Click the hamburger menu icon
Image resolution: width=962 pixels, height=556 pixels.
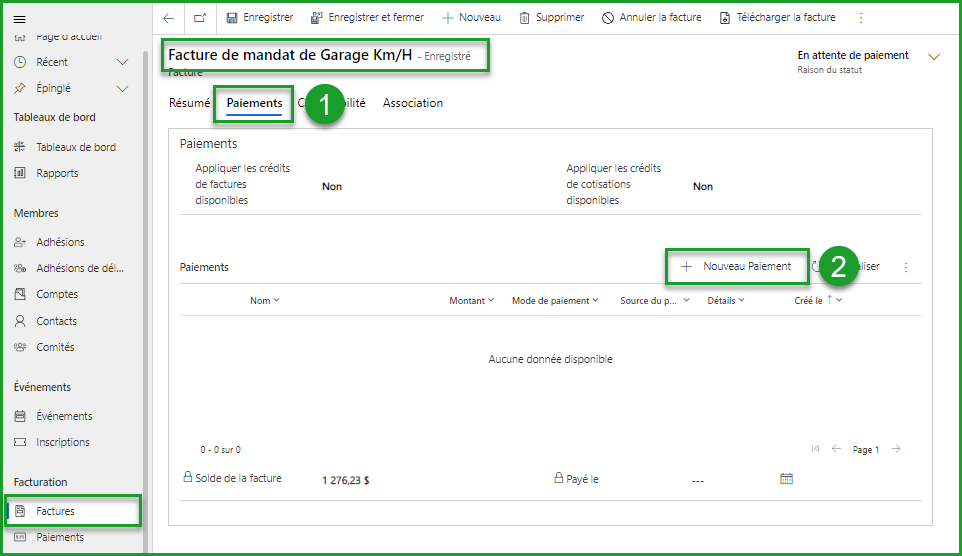click(x=19, y=19)
